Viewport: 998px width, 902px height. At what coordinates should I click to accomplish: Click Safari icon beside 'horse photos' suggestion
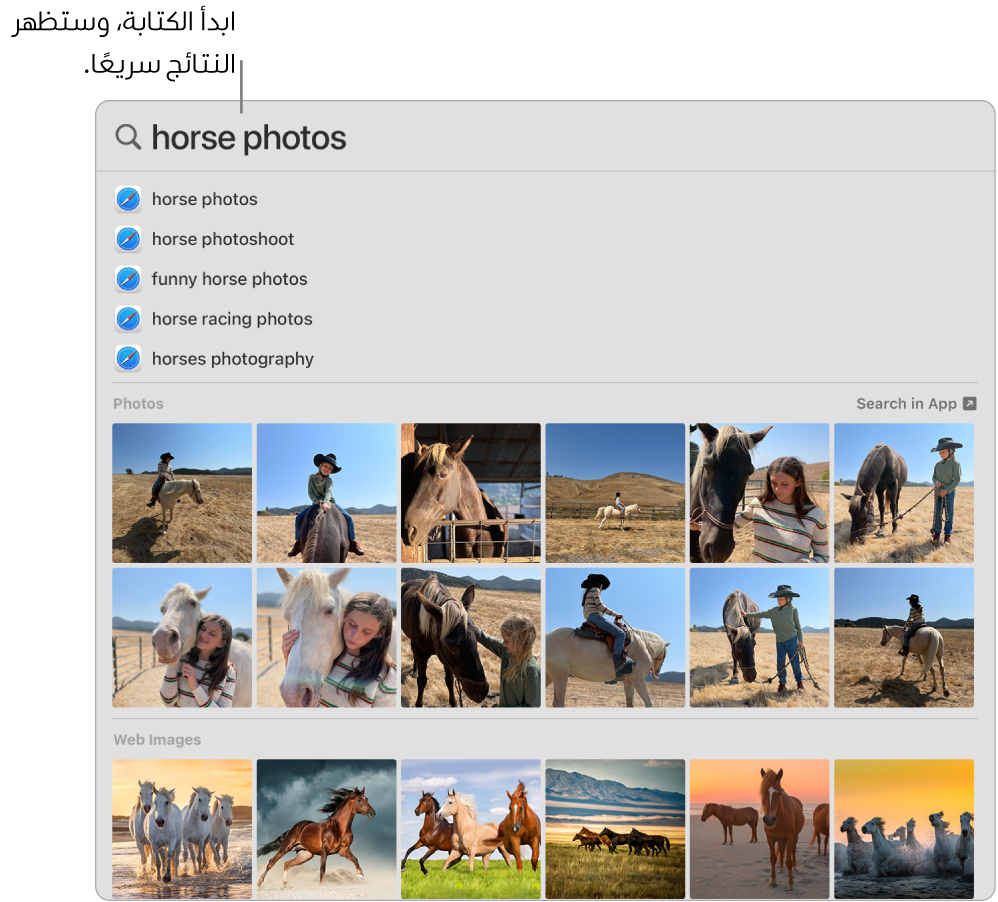coord(128,199)
